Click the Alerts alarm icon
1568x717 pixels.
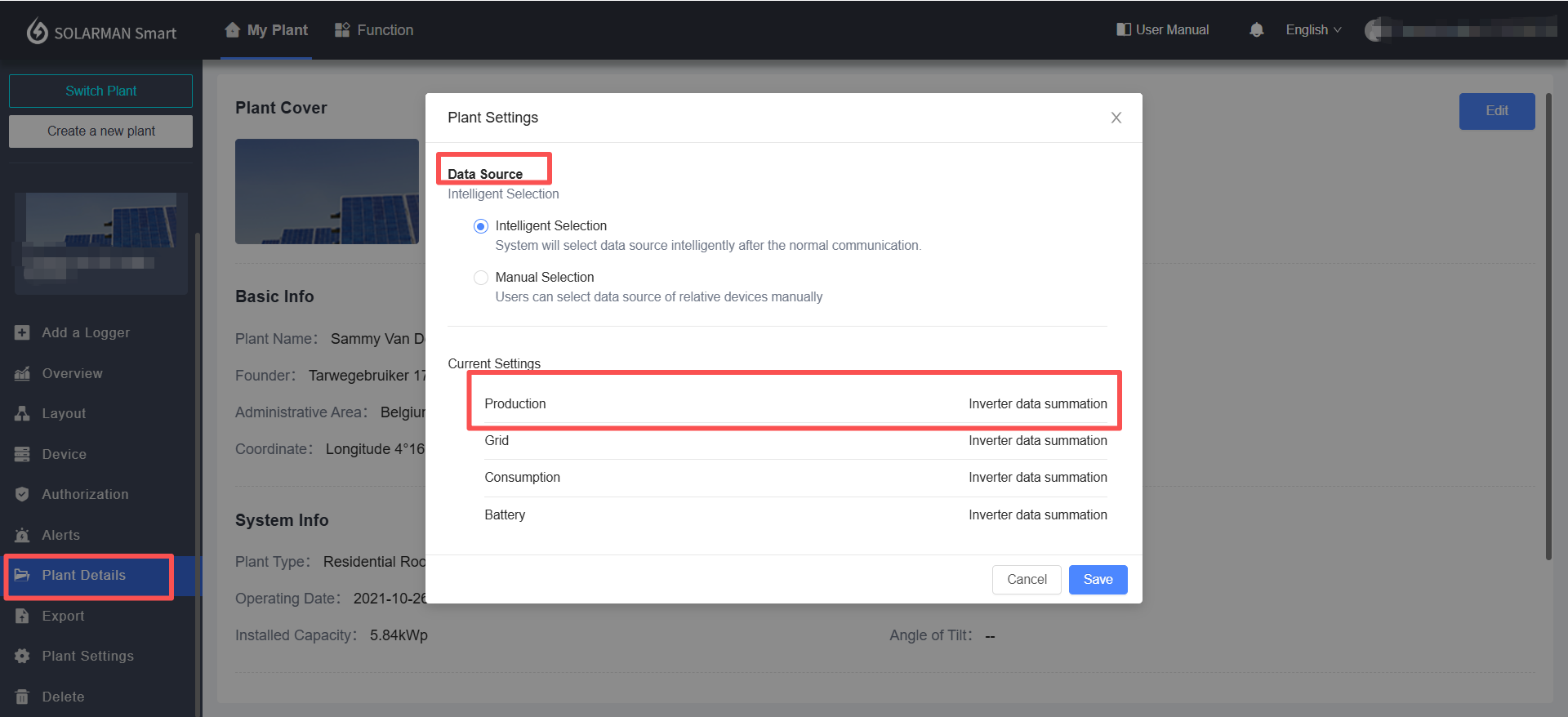(22, 535)
